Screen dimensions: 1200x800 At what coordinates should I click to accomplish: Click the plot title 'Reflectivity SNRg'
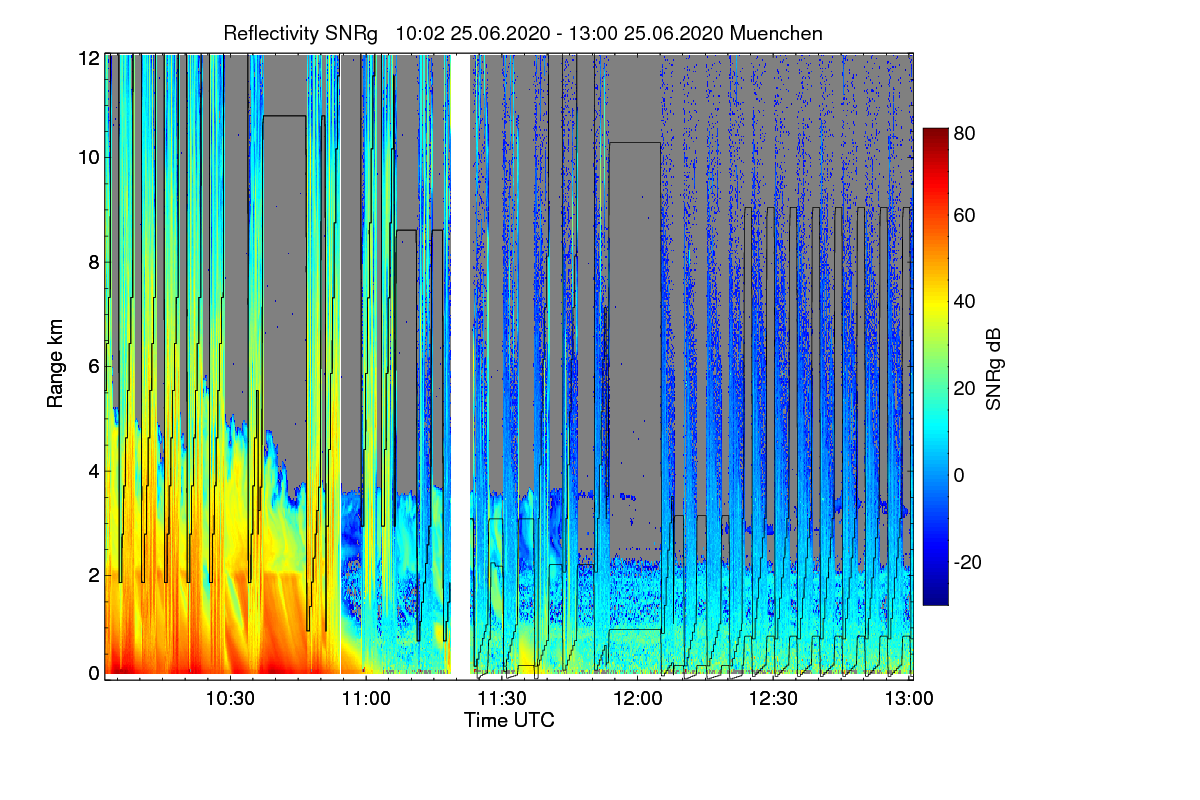tap(301, 33)
